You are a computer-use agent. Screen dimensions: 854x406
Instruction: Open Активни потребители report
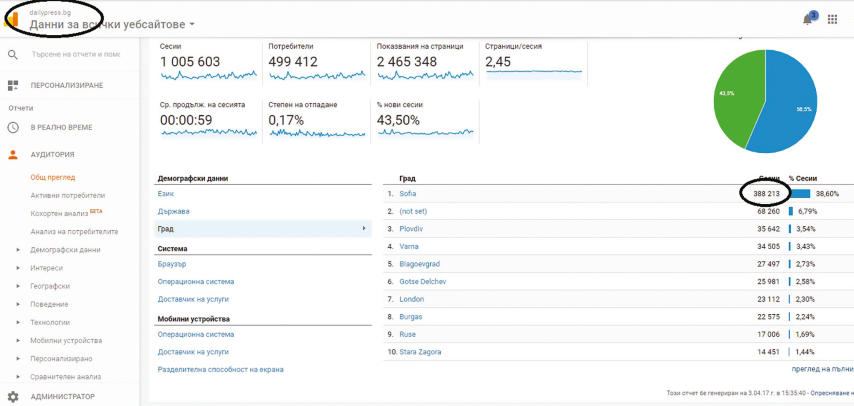[67, 195]
